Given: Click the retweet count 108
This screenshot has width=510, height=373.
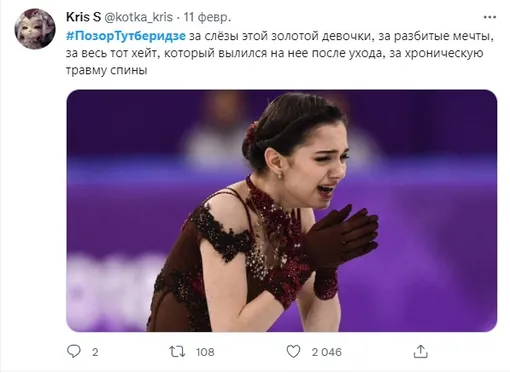Looking at the screenshot, I should click(205, 352).
